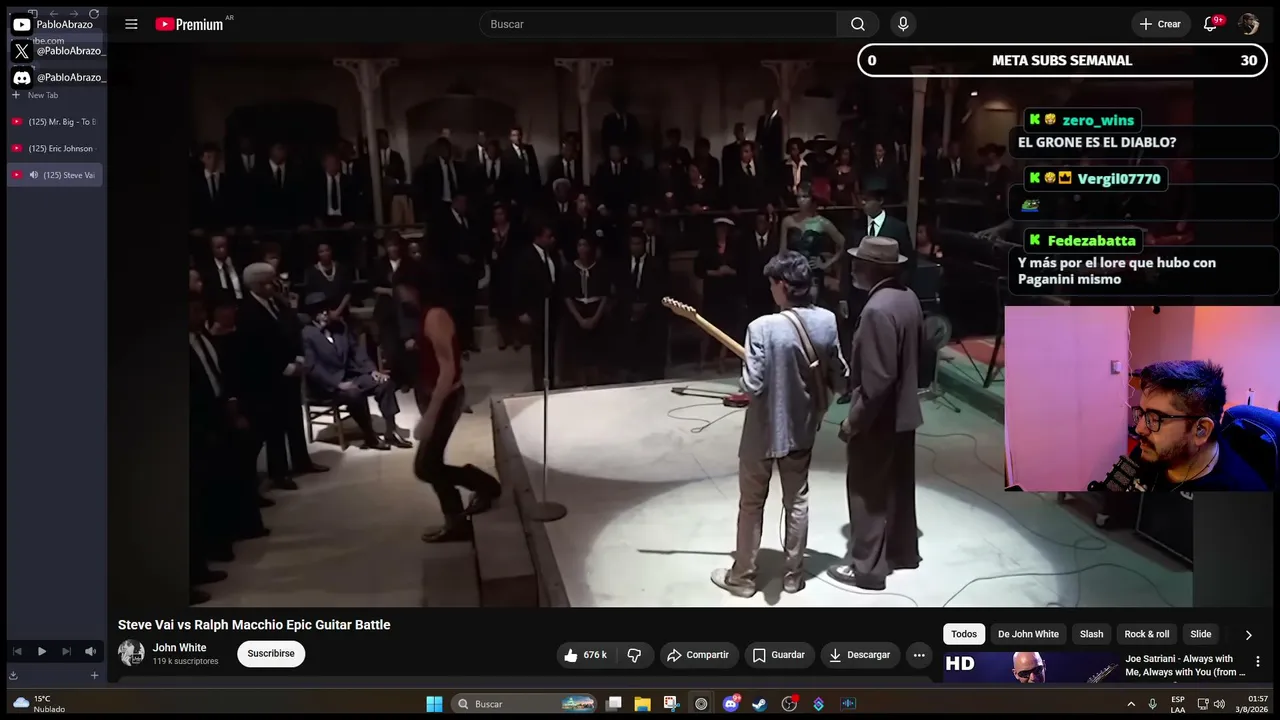Open the account avatar menu
1280x720 pixels.
tap(1248, 24)
